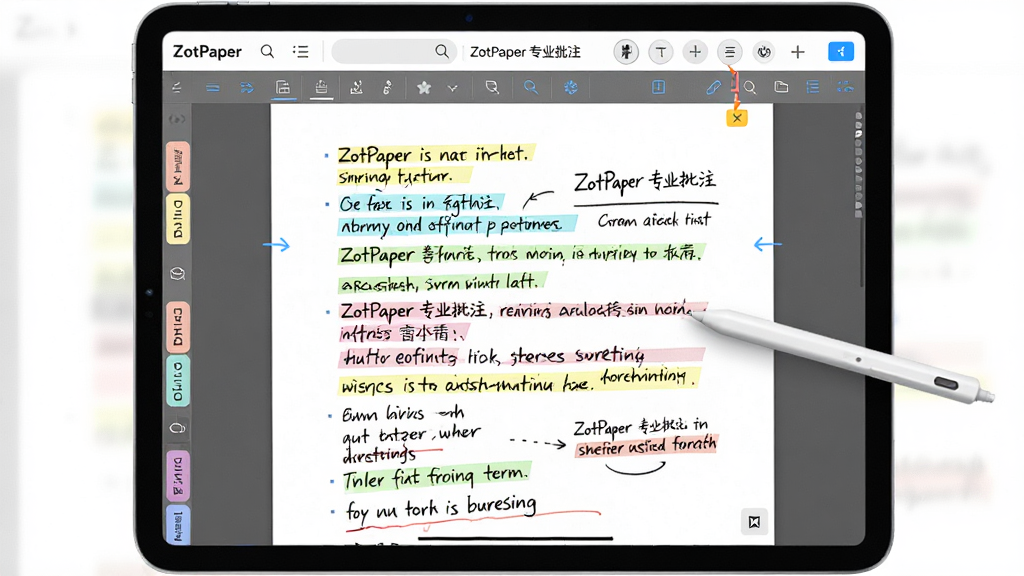1024x576 pixels.
Task: Tap the yellow line 'ZotPaper is nat in-het.'
Action: tap(436, 154)
